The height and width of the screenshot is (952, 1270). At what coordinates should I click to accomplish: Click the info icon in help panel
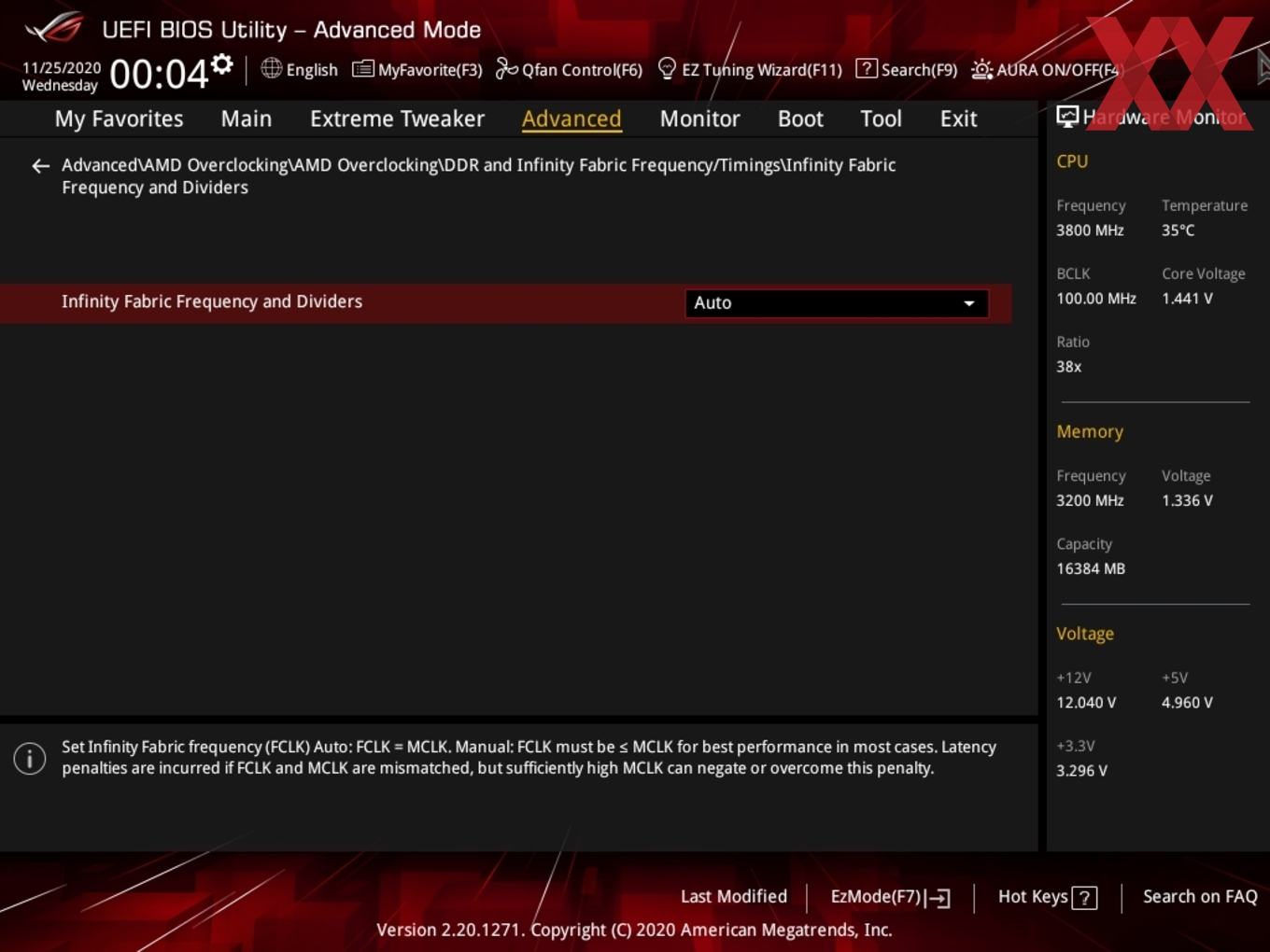(x=30, y=758)
